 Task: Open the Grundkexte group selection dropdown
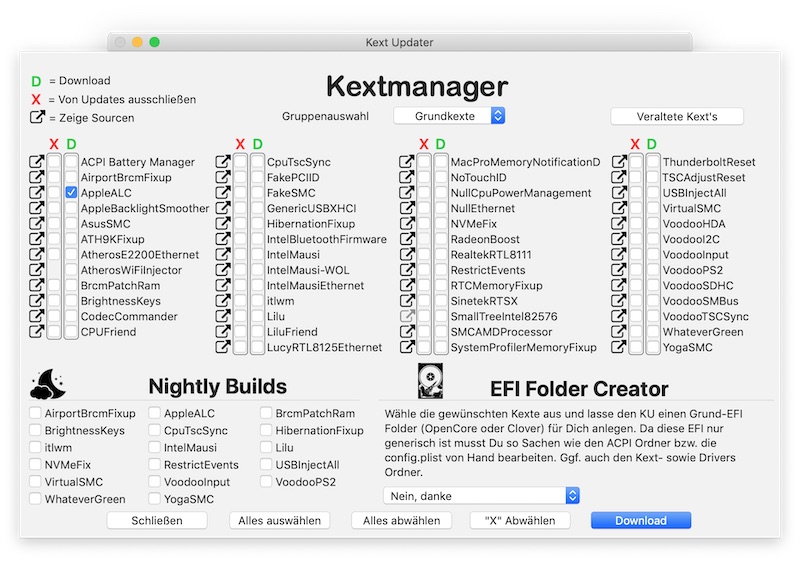click(449, 116)
